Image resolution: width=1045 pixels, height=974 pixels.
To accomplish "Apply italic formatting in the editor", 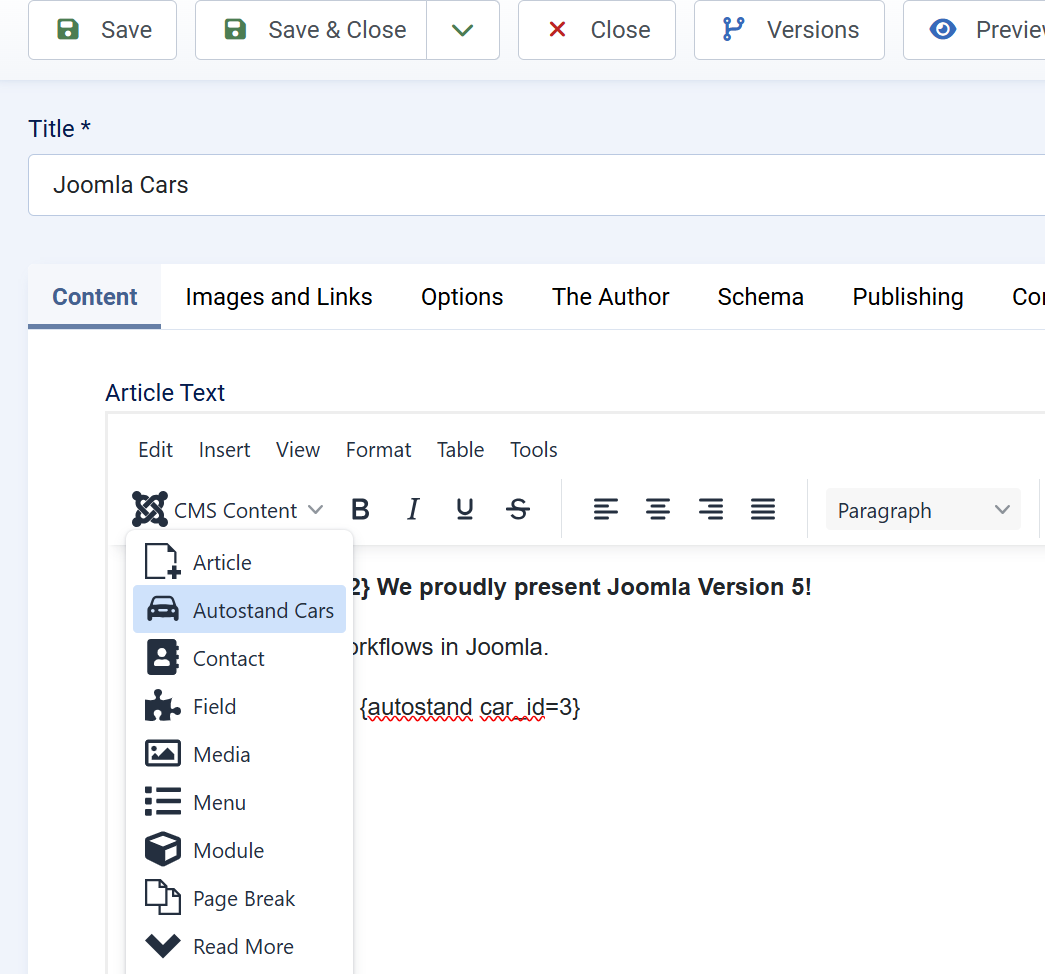I will (413, 510).
